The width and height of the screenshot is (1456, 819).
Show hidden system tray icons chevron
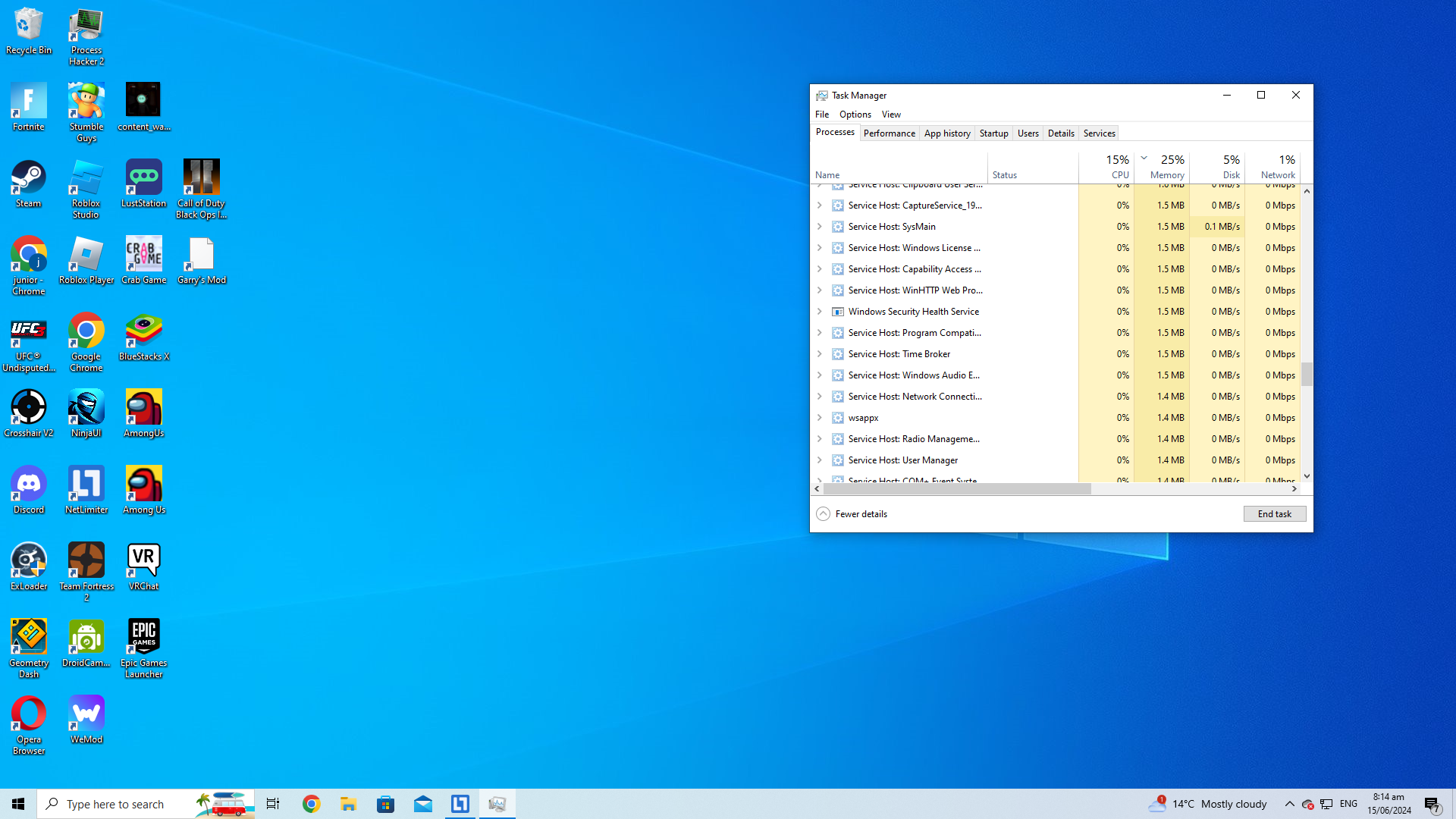coord(1289,804)
